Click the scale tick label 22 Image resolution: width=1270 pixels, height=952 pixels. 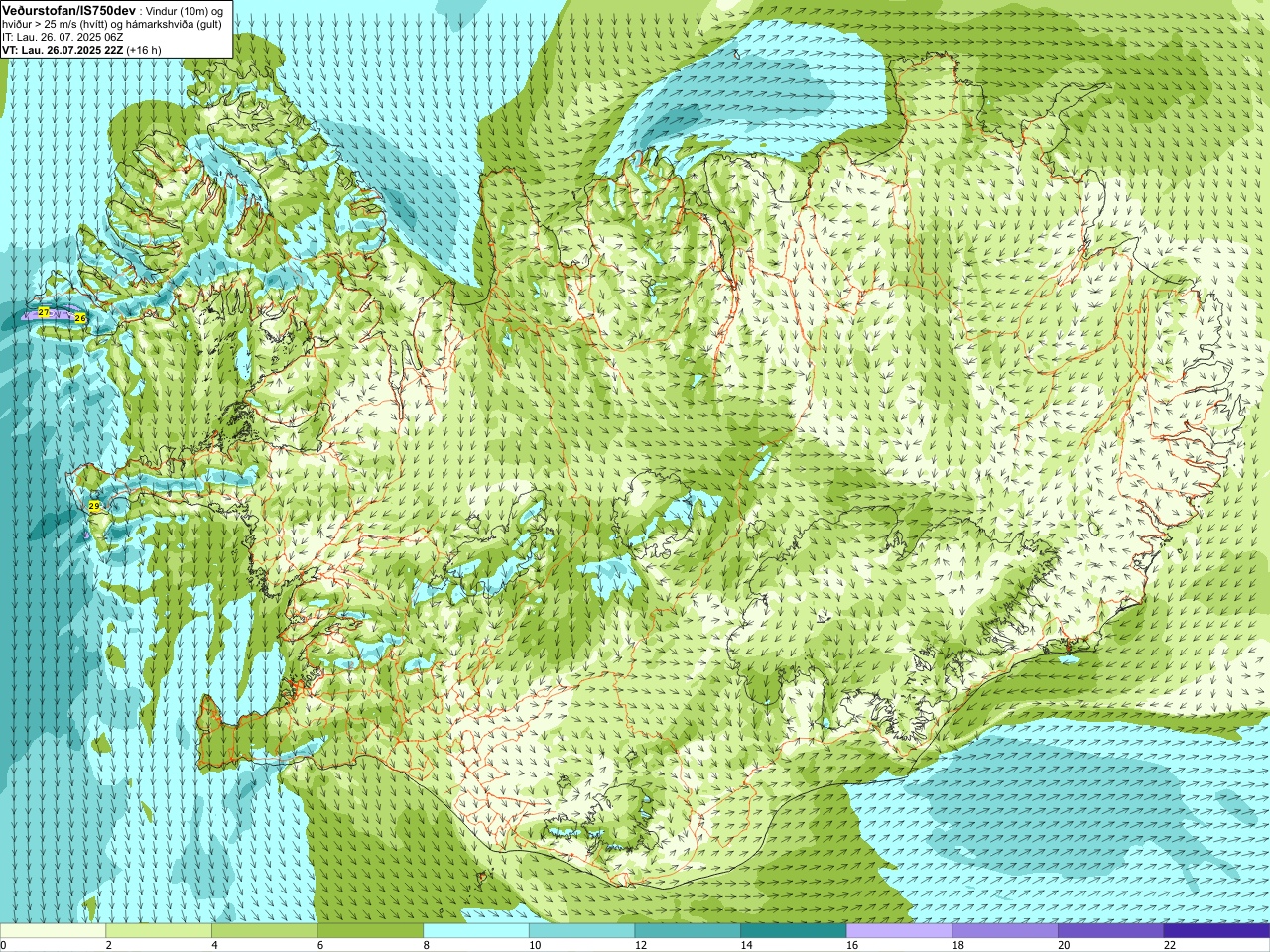click(1170, 945)
